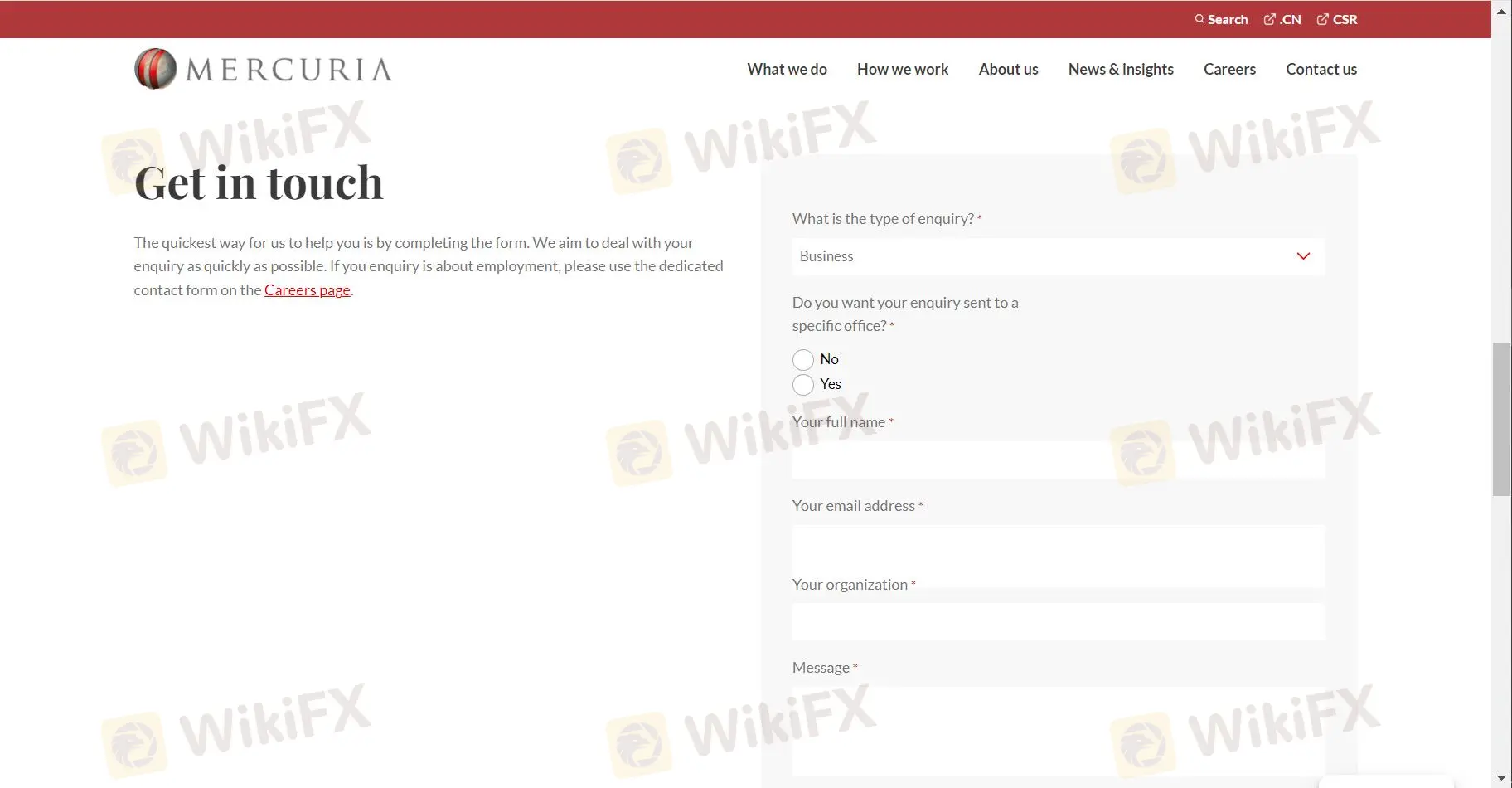Click the Search magnifier icon

tap(1199, 19)
